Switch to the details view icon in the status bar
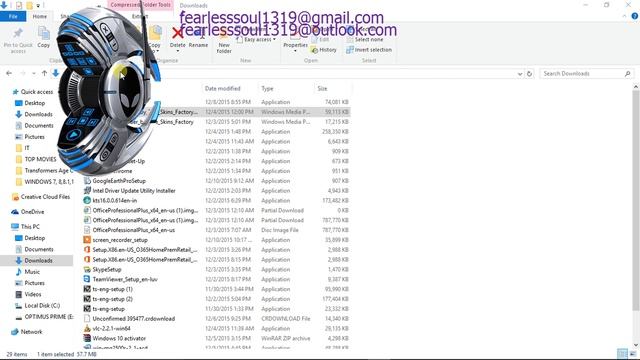The width and height of the screenshot is (640, 360). point(622,353)
